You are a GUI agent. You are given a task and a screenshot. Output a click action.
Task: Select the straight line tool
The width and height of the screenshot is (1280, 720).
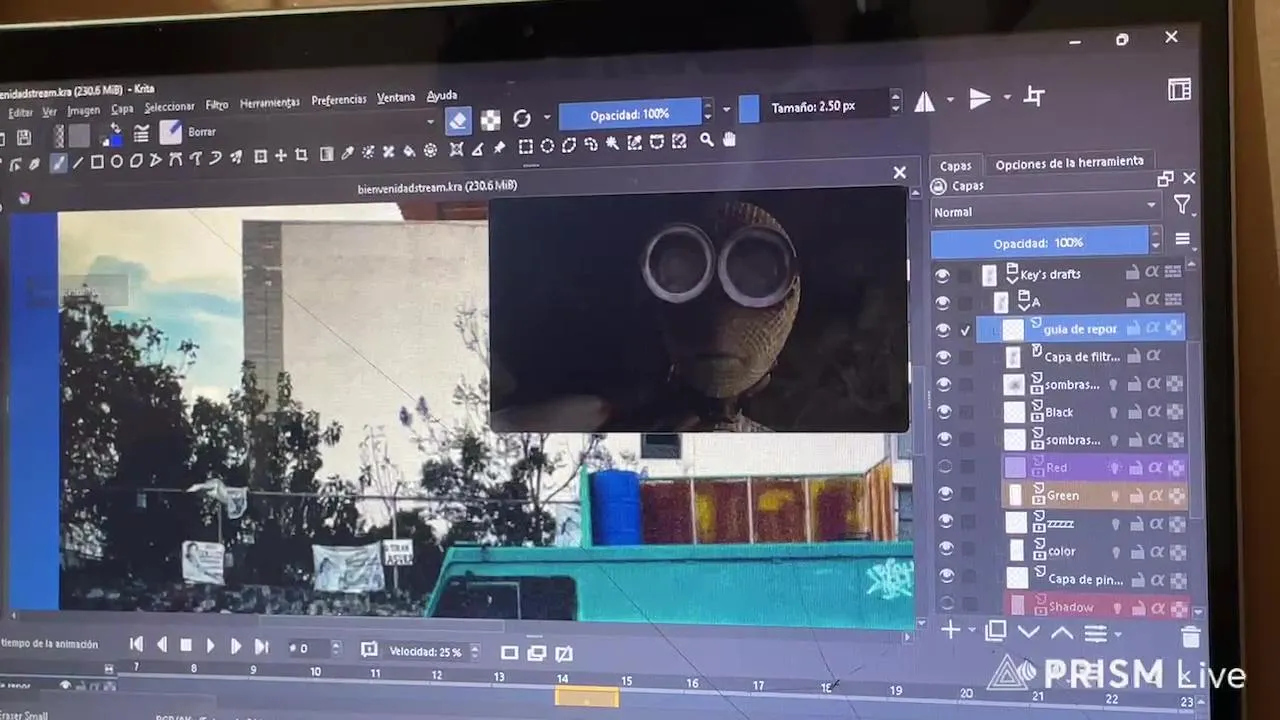pyautogui.click(x=77, y=161)
